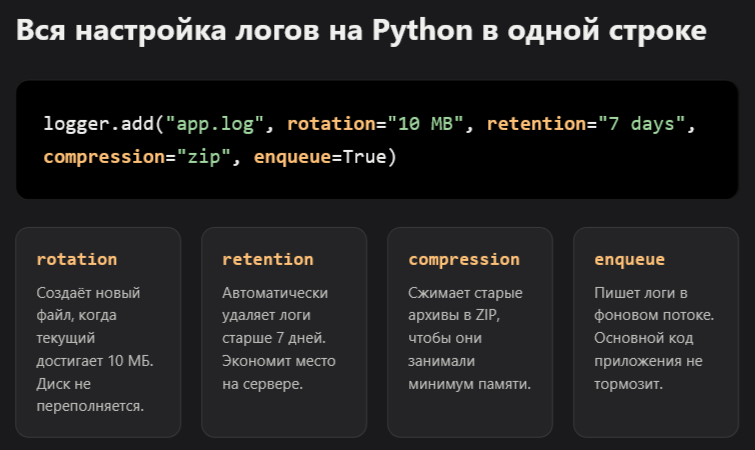The height and width of the screenshot is (450, 755).
Task: Click text 'Создаёт новый файл, когда текущий'
Action: (x=88, y=315)
